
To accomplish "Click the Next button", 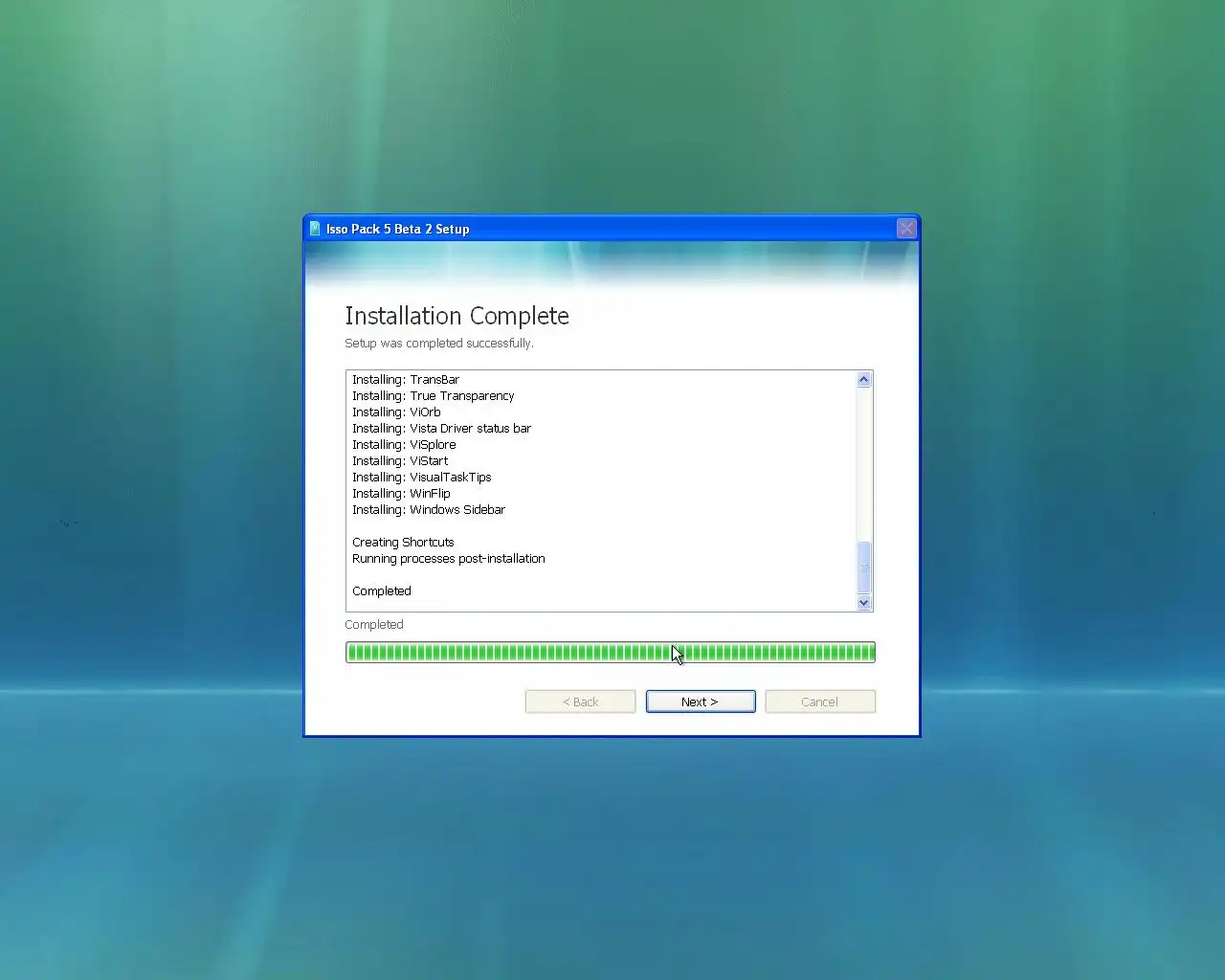I will click(x=701, y=702).
